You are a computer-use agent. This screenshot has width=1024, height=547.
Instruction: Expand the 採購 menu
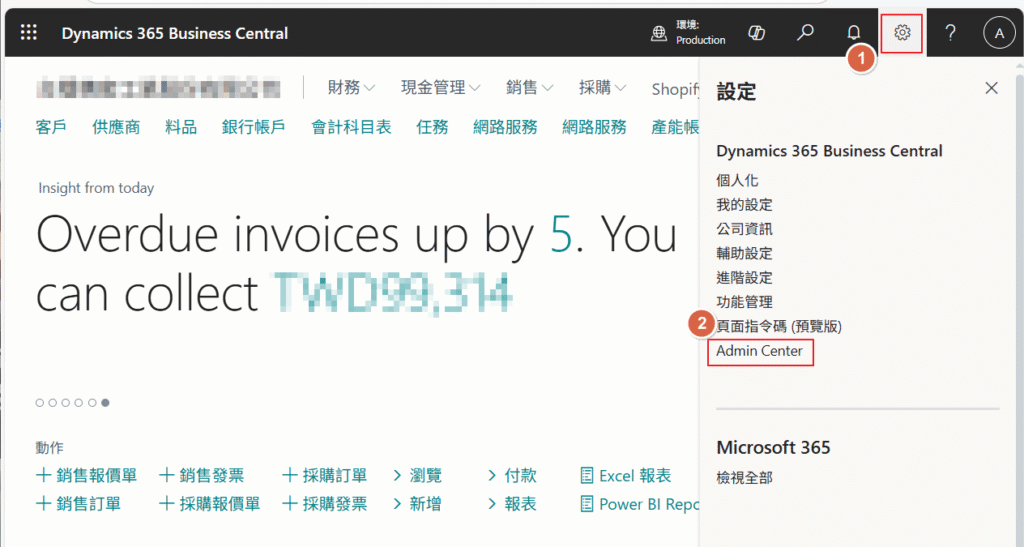tap(602, 87)
